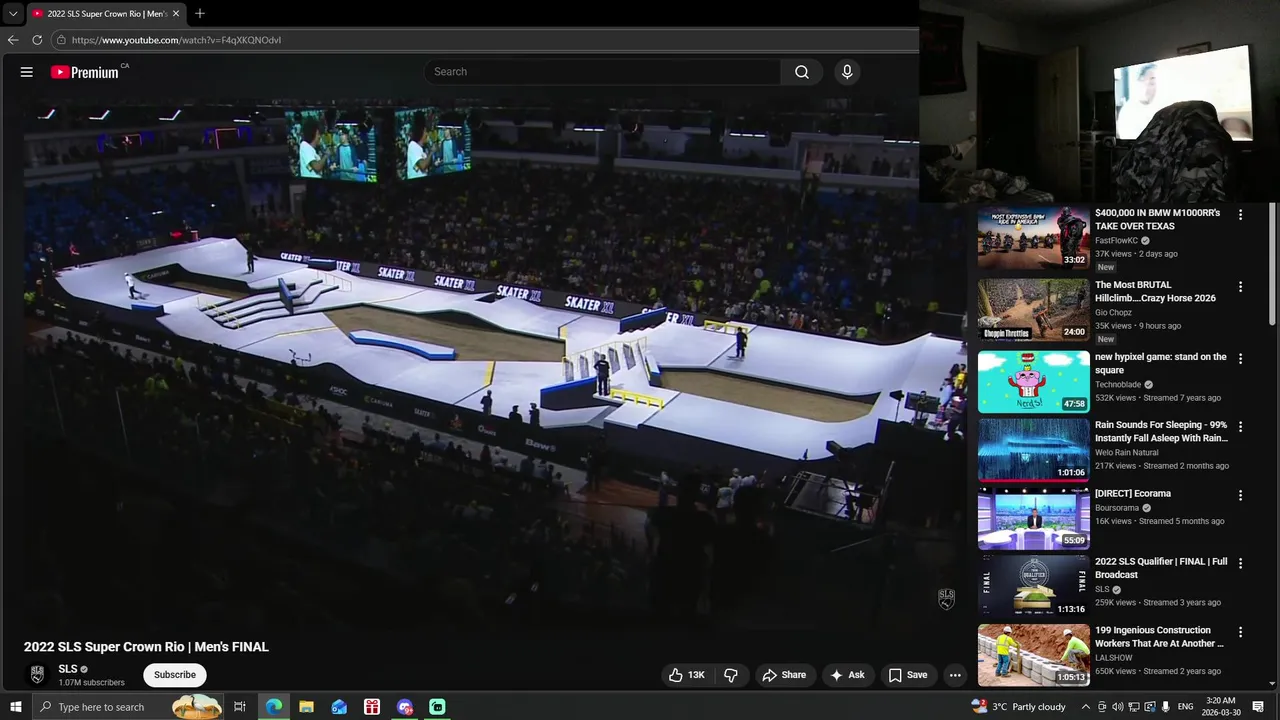This screenshot has width=1280, height=720.
Task: Reload the page with refresh icon
Action: (37, 40)
